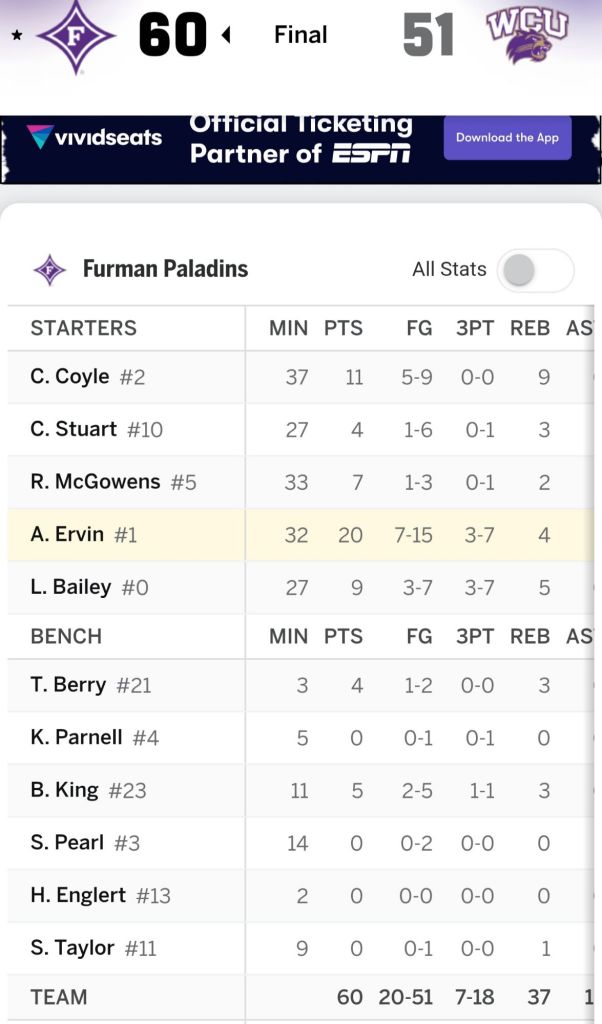Screen dimensions: 602x1024
Task: Open A. Ervin player profile
Action: click(67, 534)
